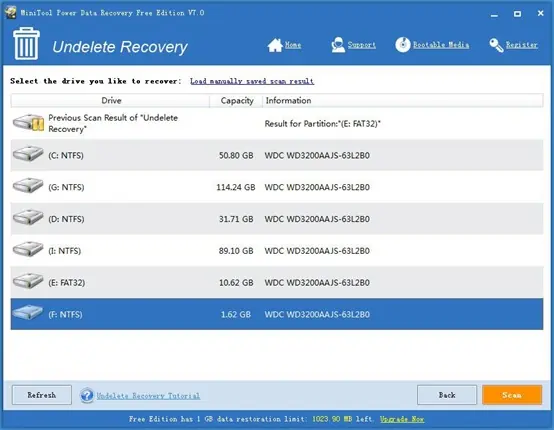
Task: Click the MiniTool app icon in title bar
Action: click(10, 13)
